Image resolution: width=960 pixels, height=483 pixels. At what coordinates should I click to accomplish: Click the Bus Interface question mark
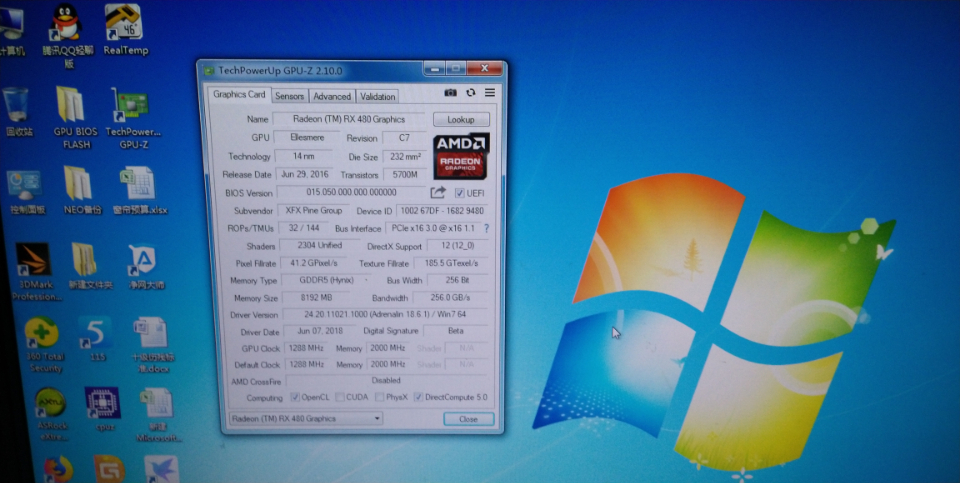pos(487,228)
